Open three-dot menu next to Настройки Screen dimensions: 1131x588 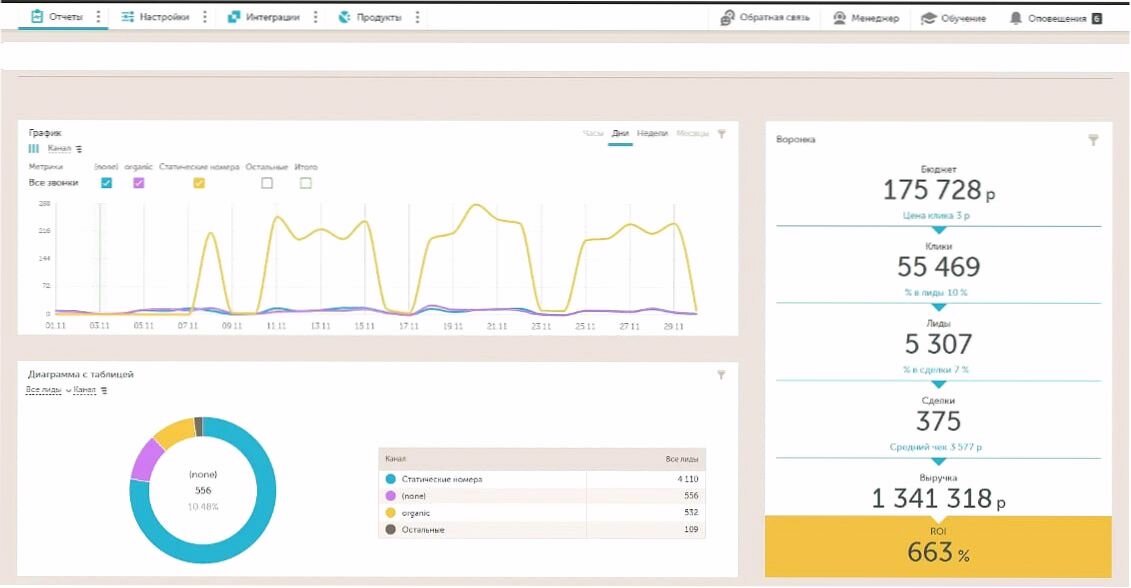point(205,17)
